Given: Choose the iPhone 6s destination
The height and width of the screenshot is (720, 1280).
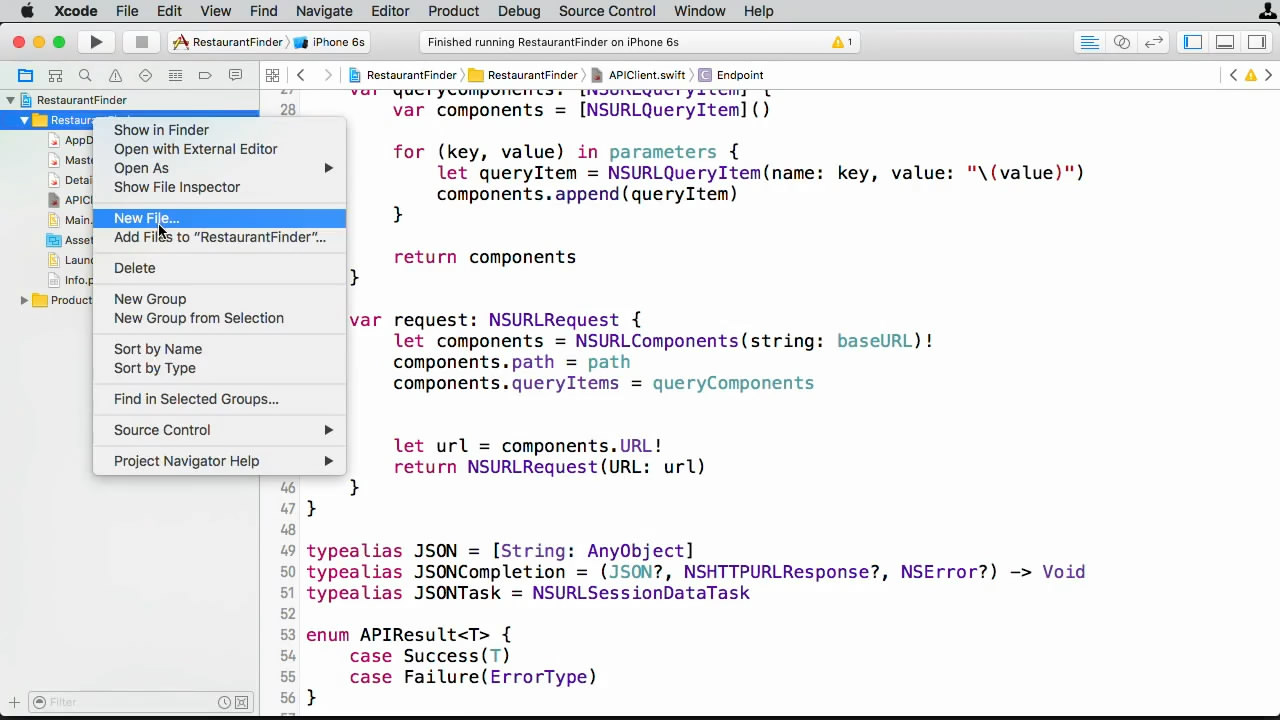Looking at the screenshot, I should 331,42.
